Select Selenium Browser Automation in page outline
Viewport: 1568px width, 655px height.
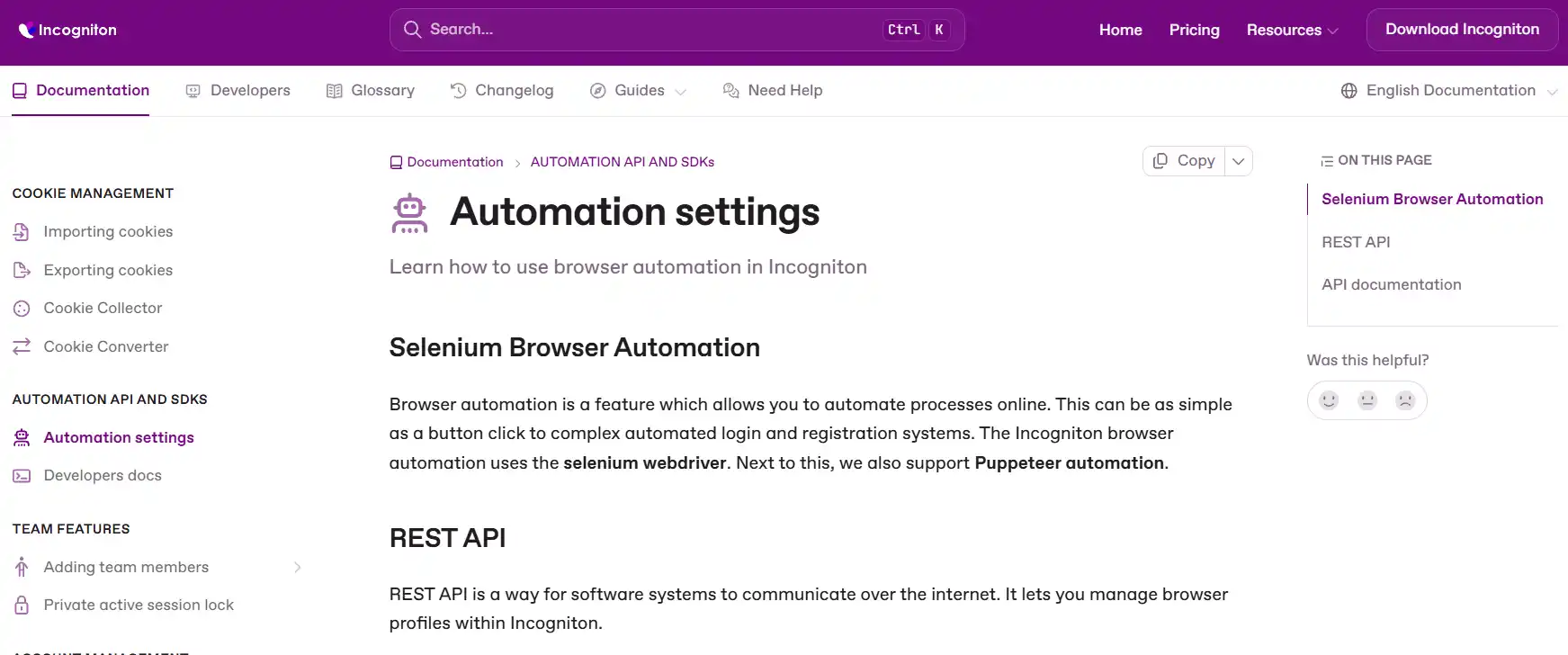point(1432,199)
